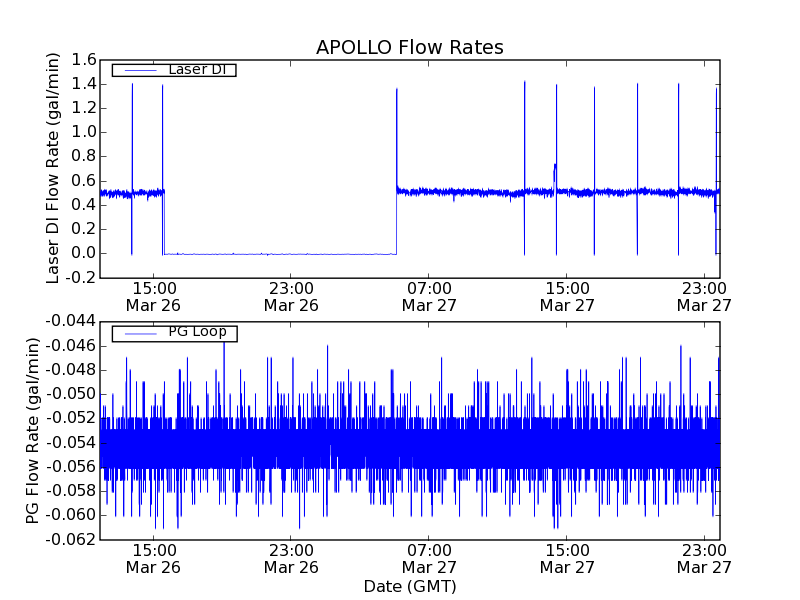
Task: Click the 0.4 tick on Laser DI axis
Action: (84, 205)
